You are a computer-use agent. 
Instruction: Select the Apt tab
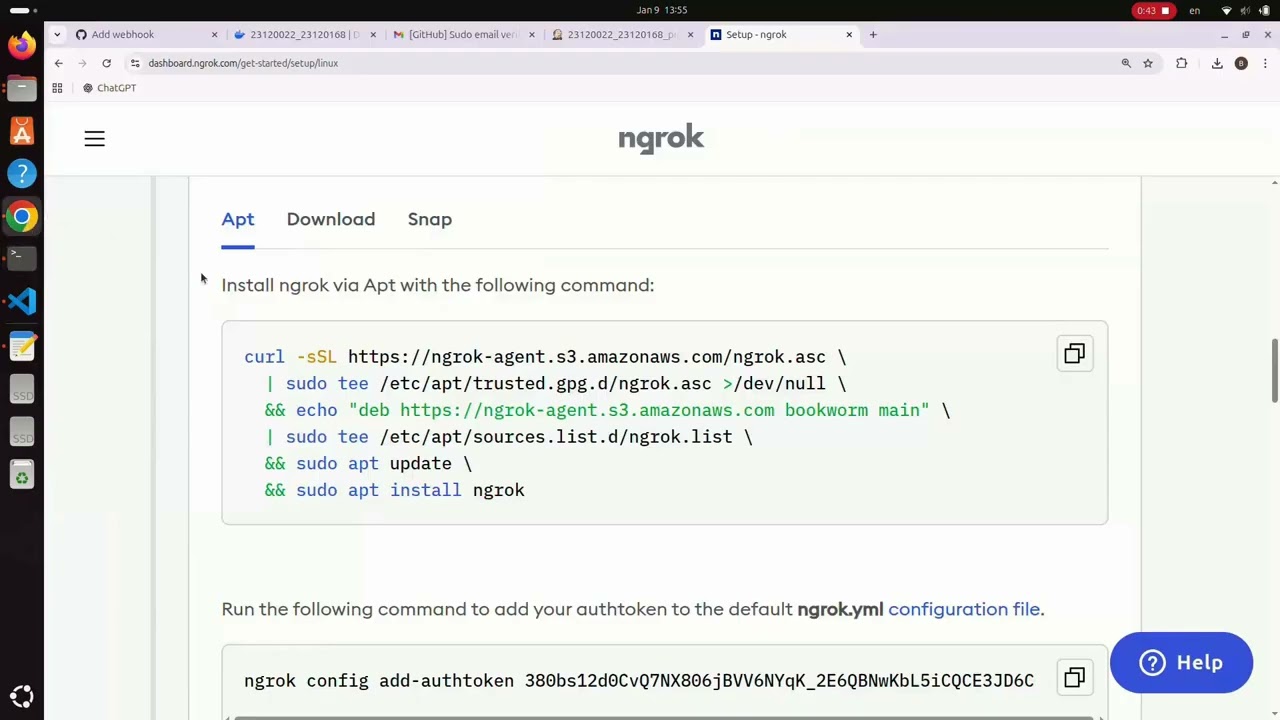238,219
